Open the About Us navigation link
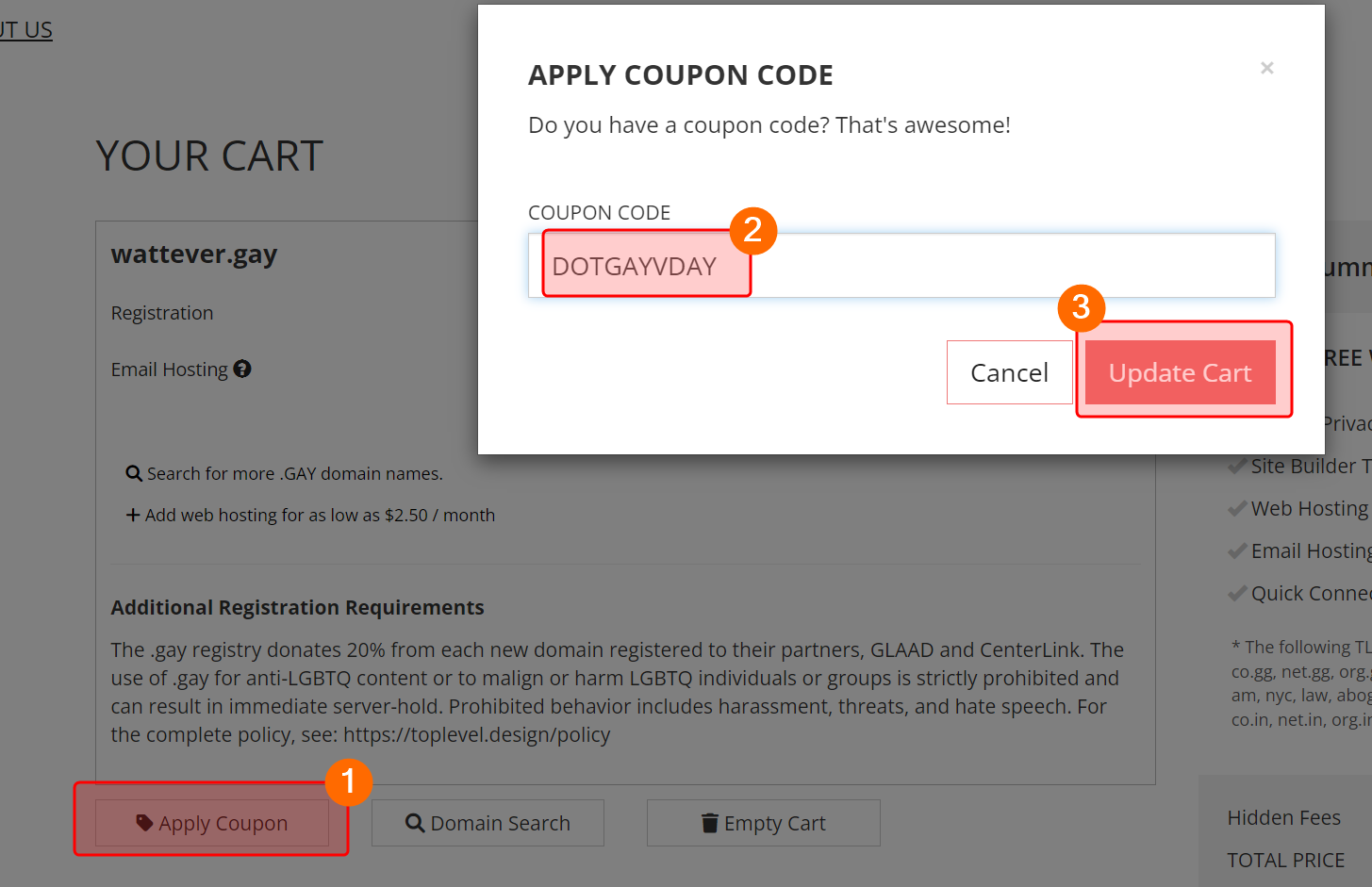1372x887 pixels. (x=26, y=30)
